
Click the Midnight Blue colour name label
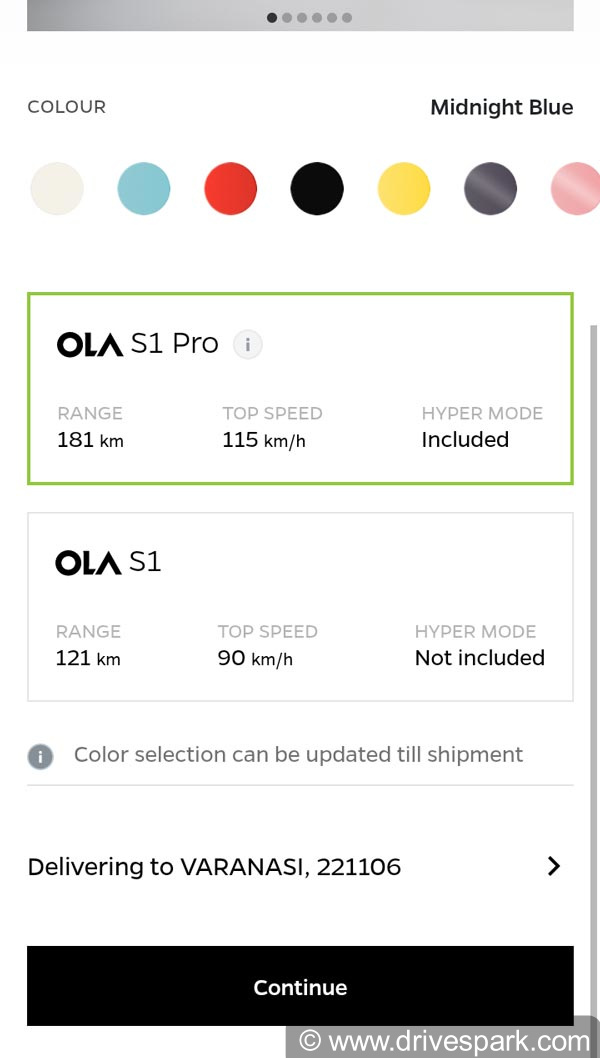501,107
